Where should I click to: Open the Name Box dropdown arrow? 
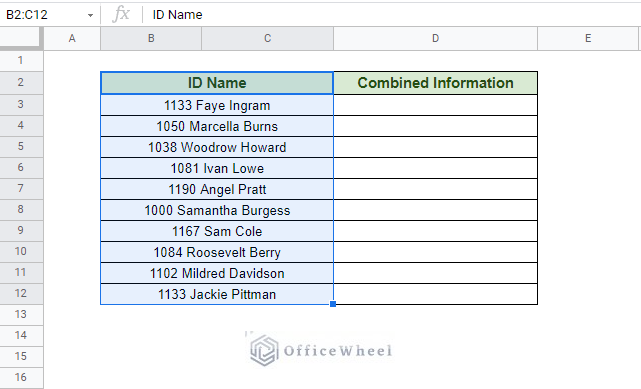(x=90, y=15)
